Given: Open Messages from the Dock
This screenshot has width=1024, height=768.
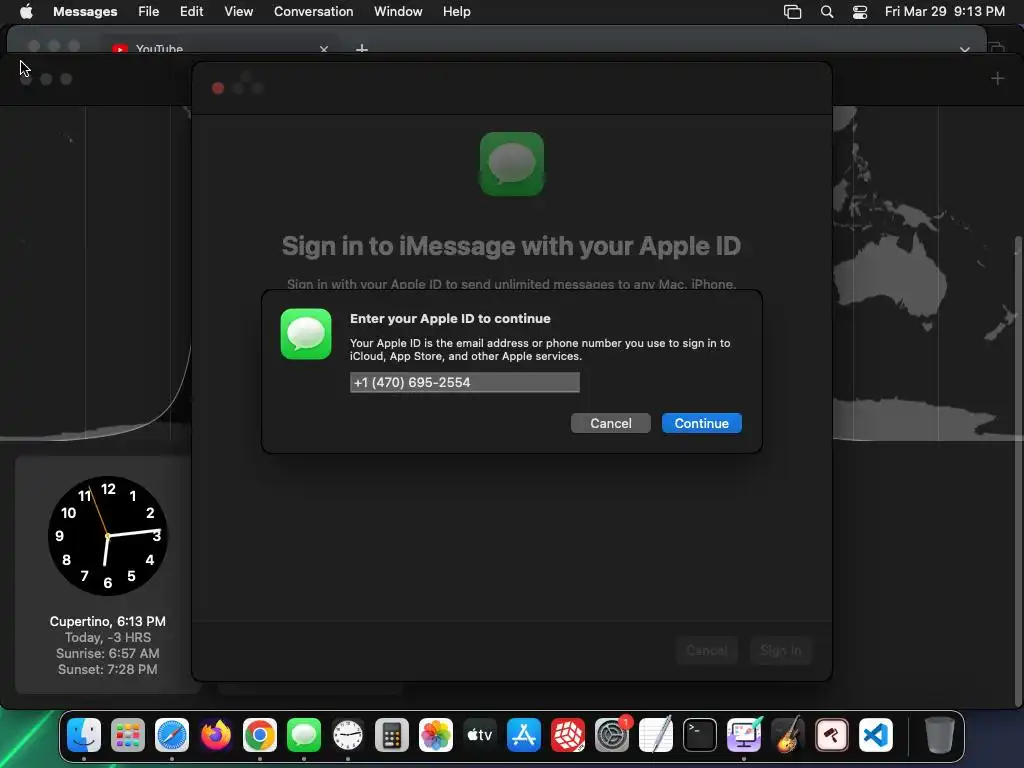Looking at the screenshot, I should [304, 735].
